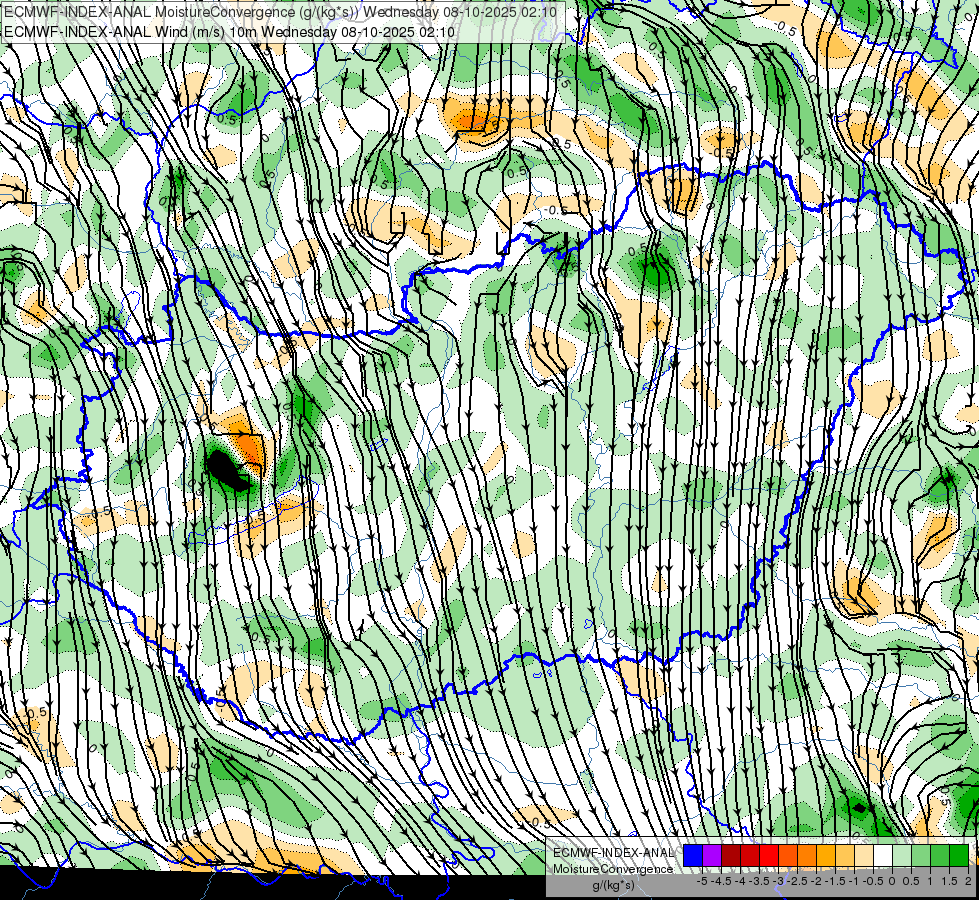Screen dimensions: 979x900
Task: Select the Wind 10m title line
Action: (x=230, y=32)
